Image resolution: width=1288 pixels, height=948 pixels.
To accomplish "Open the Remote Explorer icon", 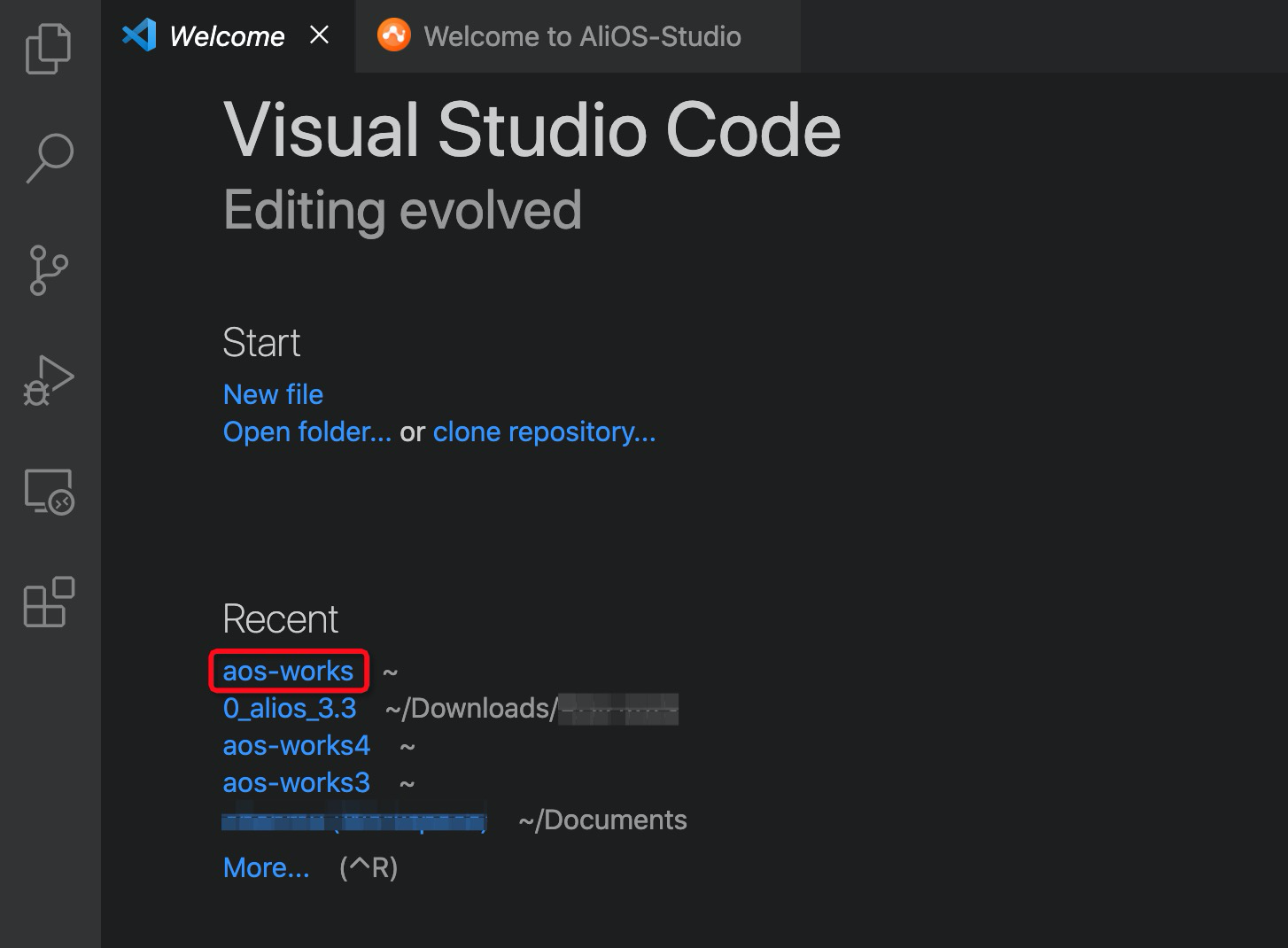I will click(49, 492).
